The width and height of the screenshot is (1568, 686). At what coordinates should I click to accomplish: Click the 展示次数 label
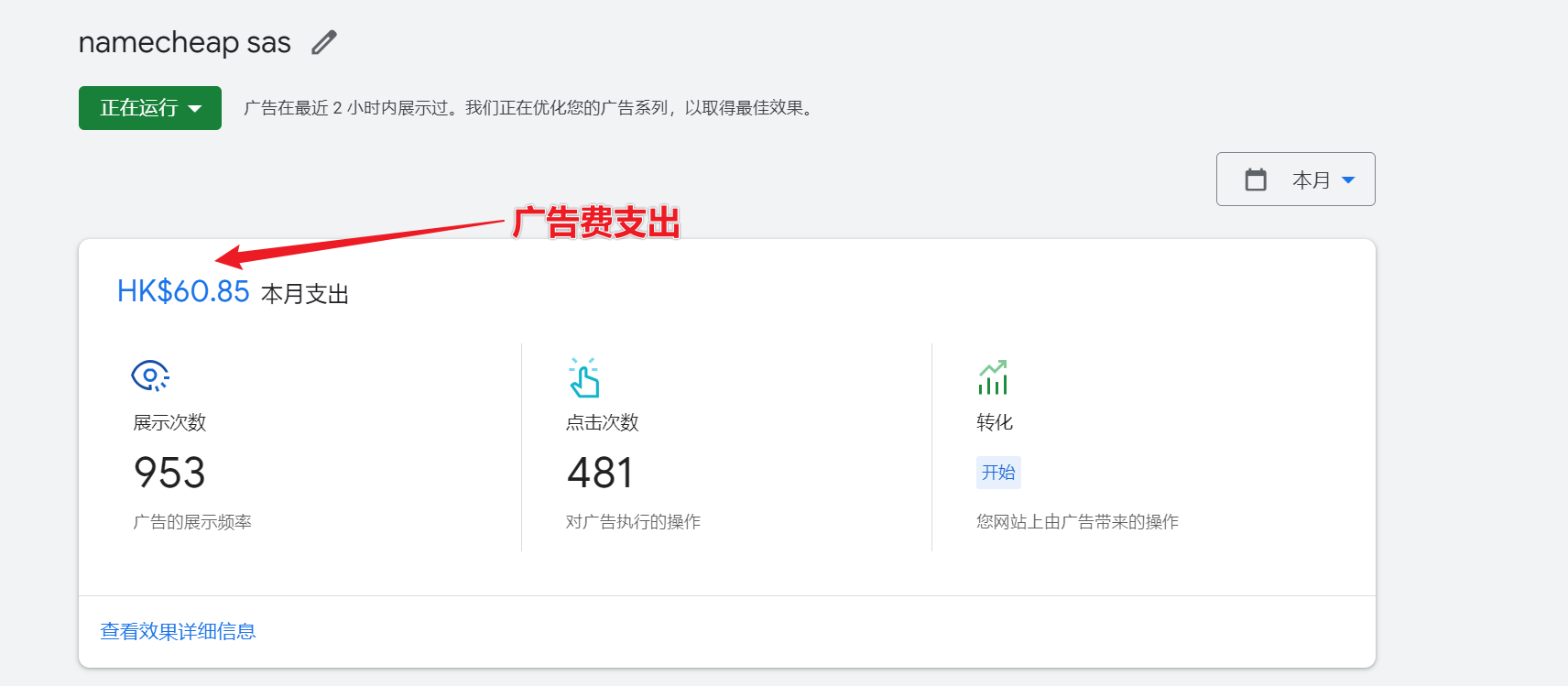pyautogui.click(x=169, y=422)
